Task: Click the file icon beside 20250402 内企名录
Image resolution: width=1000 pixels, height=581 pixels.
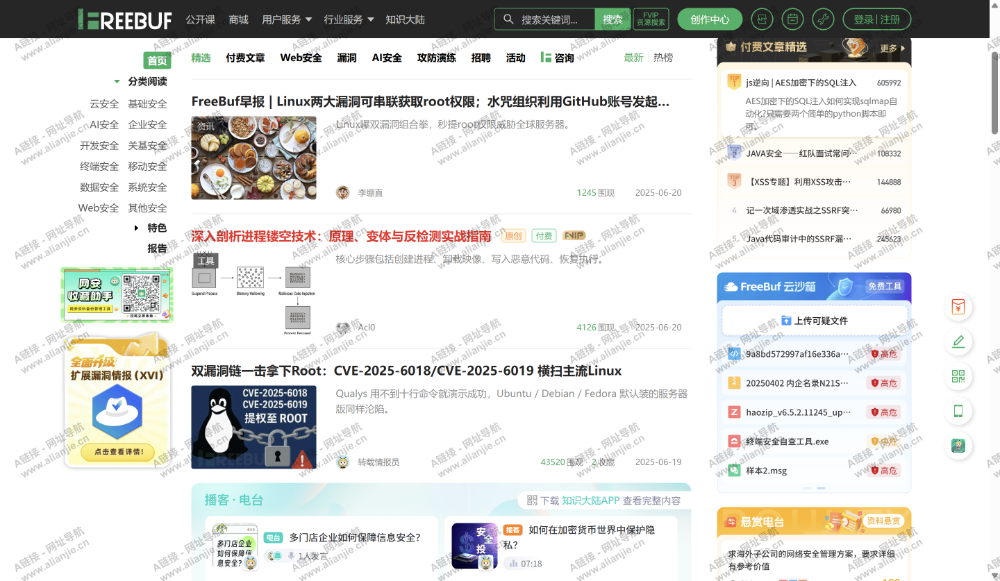Action: 734,383
